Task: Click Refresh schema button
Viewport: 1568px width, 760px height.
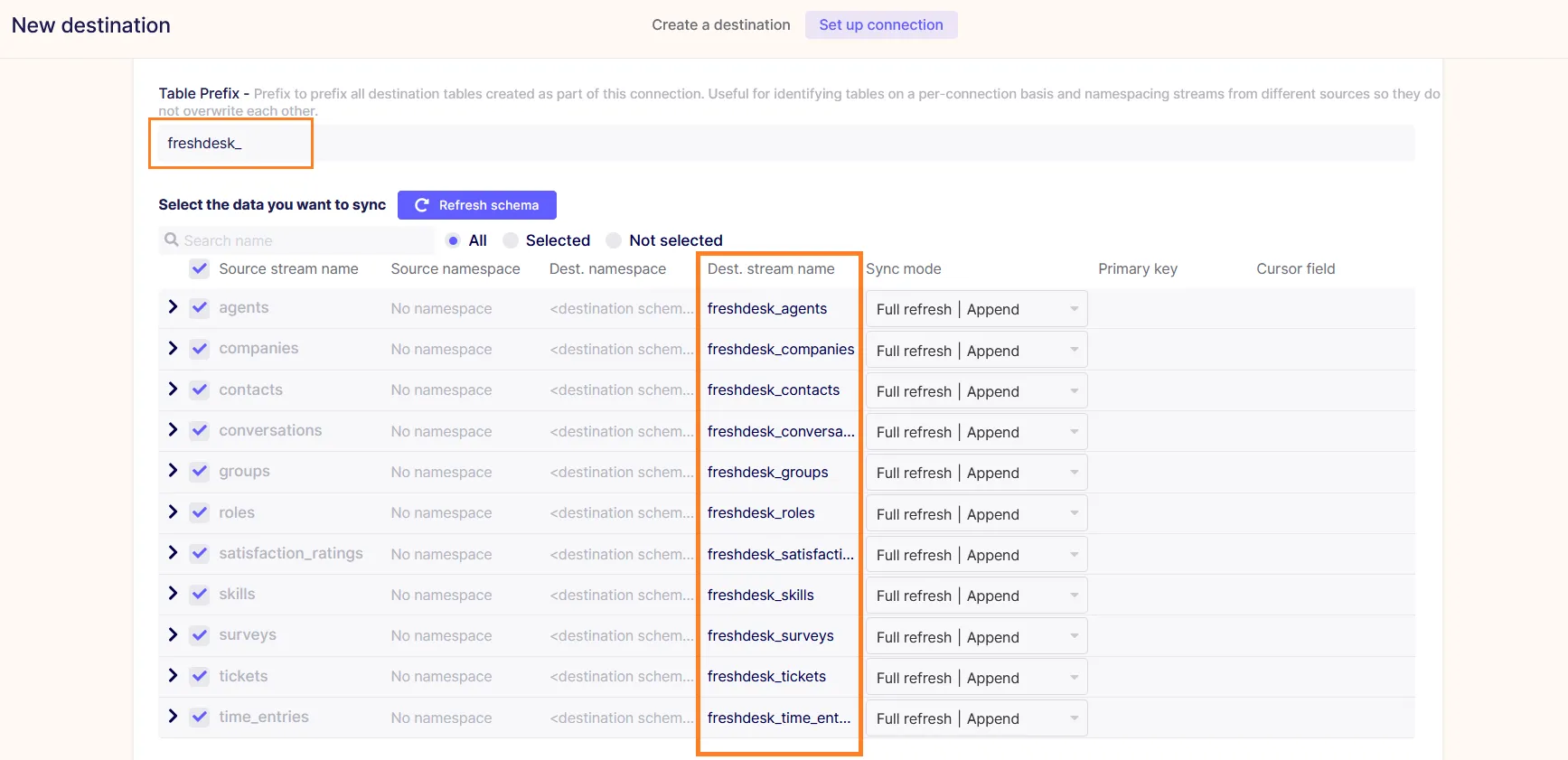Action: pos(477,205)
